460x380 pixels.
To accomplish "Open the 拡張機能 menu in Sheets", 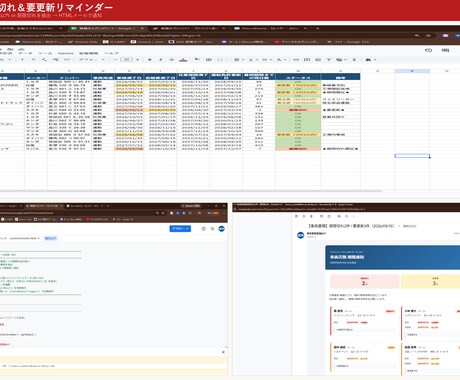I will tap(89, 53).
